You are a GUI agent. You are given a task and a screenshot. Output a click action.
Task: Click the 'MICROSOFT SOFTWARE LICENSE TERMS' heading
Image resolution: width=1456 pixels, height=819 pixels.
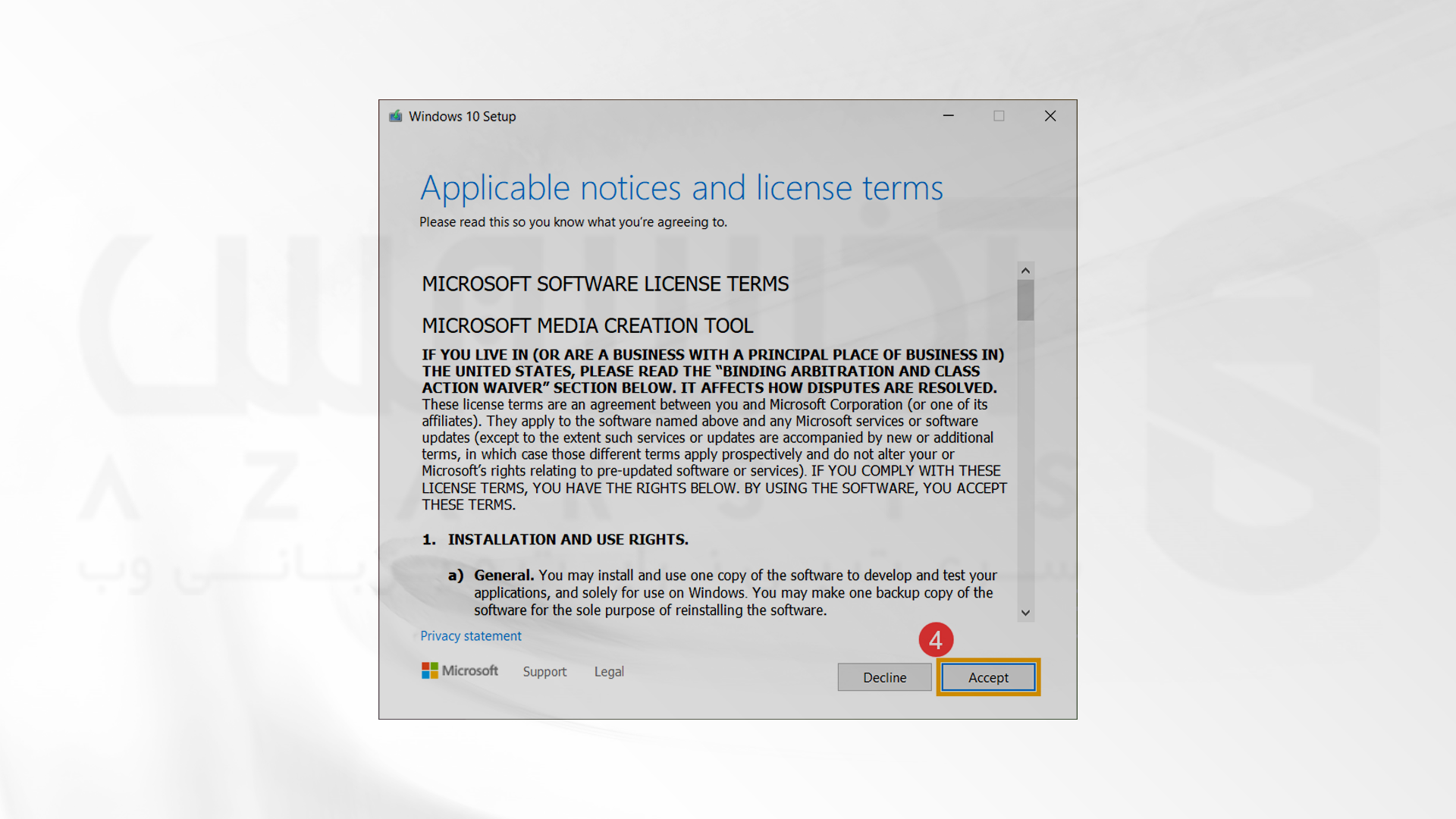coord(605,284)
